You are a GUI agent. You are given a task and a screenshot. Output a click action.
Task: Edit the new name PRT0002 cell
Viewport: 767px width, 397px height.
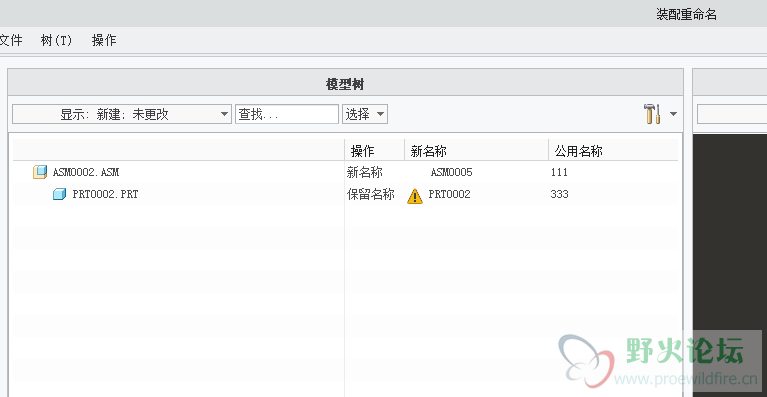pyautogui.click(x=450, y=194)
